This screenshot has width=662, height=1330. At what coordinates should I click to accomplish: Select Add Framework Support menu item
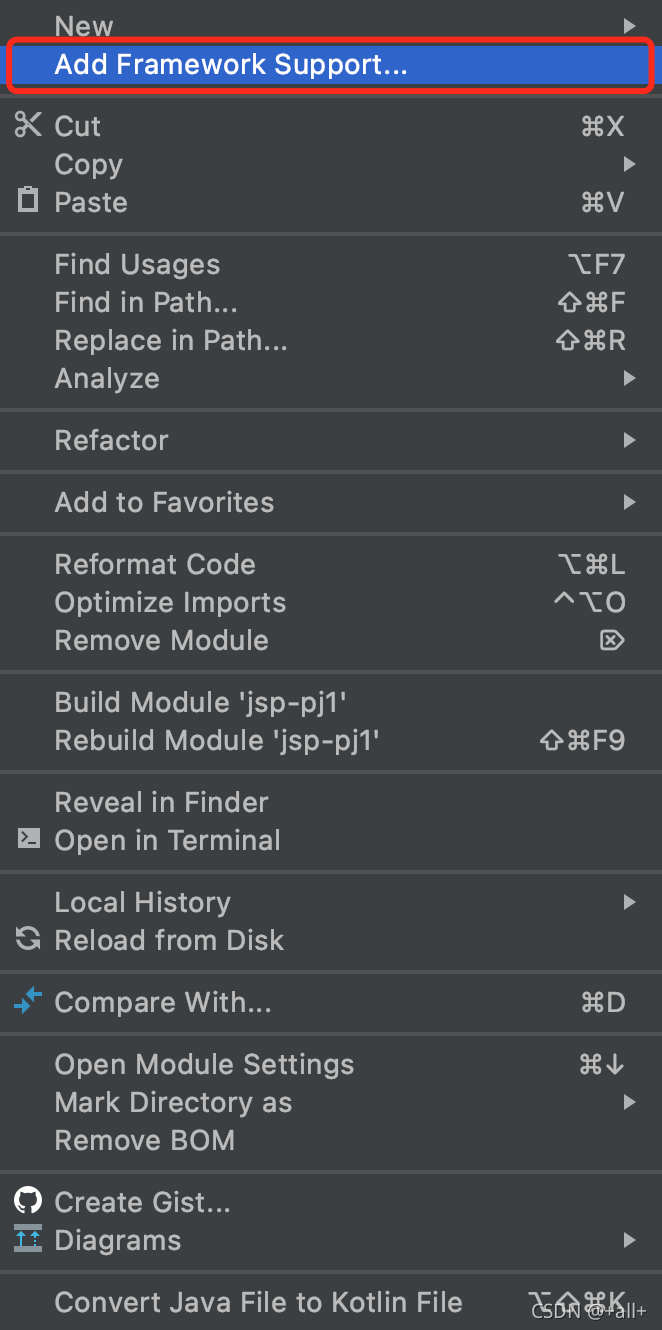tap(231, 65)
